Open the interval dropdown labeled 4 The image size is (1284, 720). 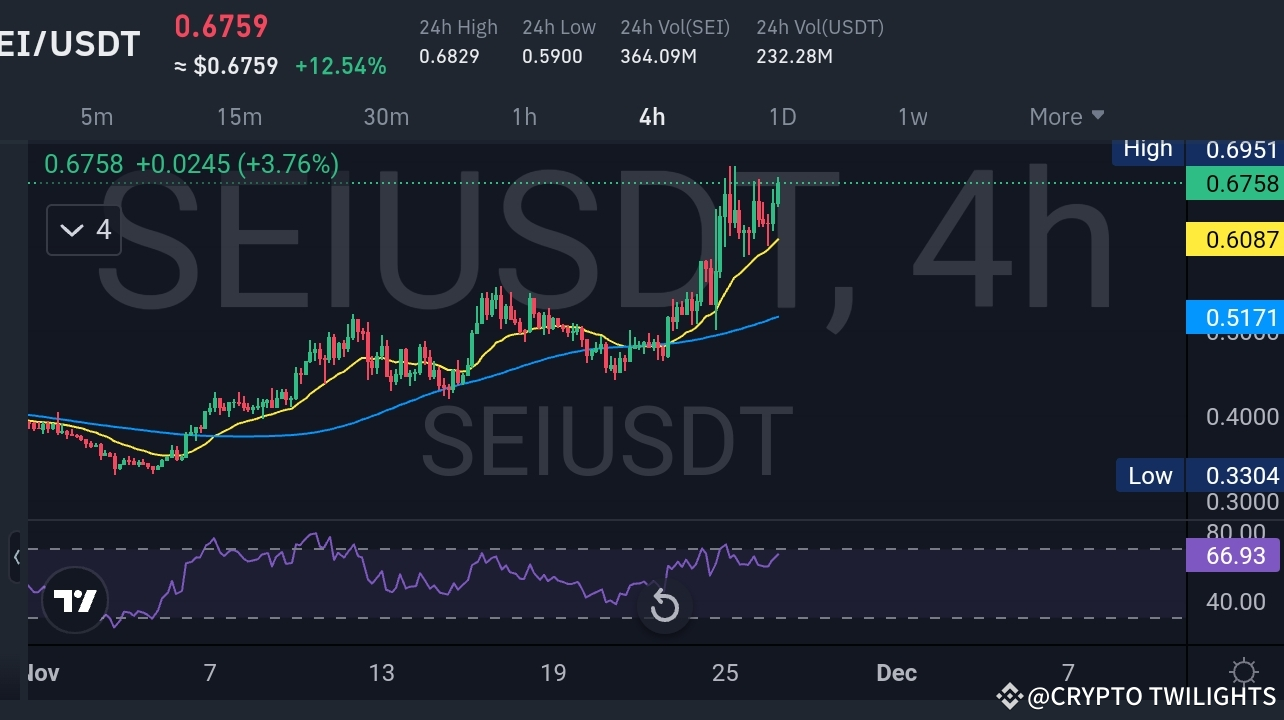84,229
